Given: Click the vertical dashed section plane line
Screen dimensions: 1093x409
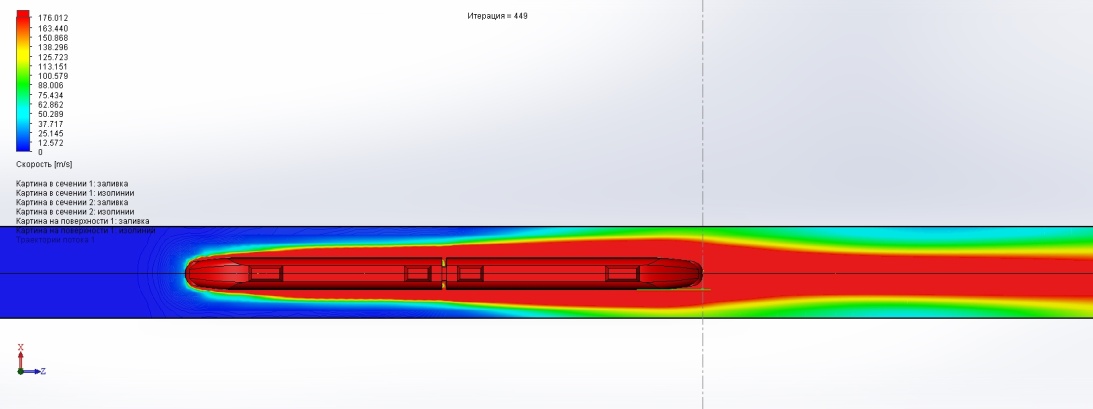Looking at the screenshot, I should click(x=703, y=120).
